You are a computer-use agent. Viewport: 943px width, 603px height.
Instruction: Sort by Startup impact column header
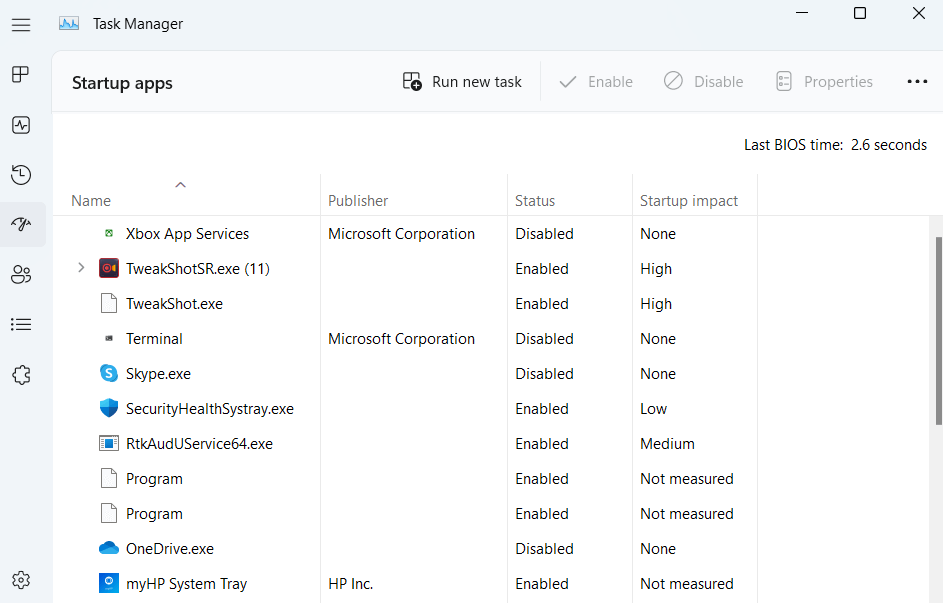point(689,201)
